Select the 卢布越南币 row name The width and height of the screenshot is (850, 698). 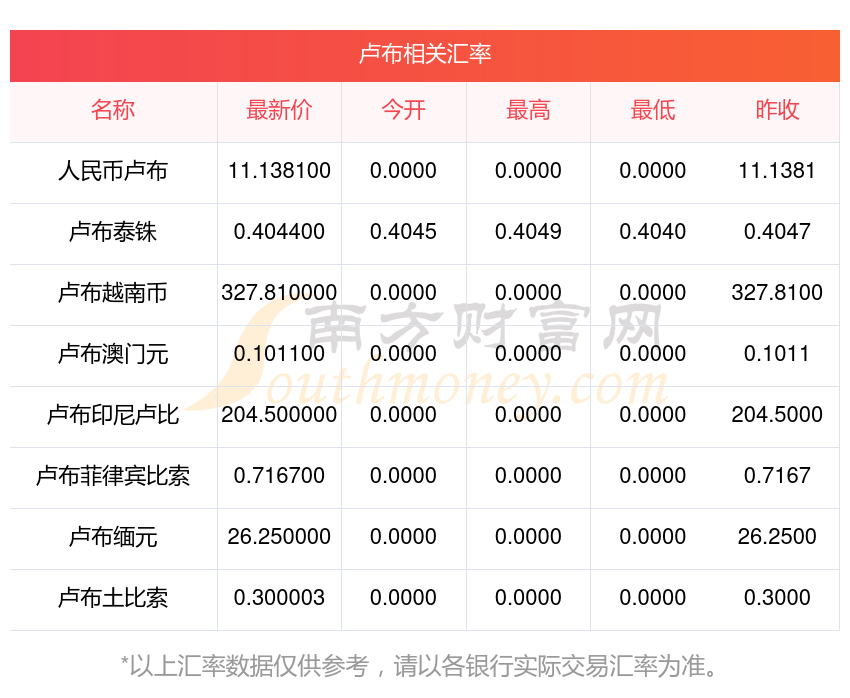[113, 293]
